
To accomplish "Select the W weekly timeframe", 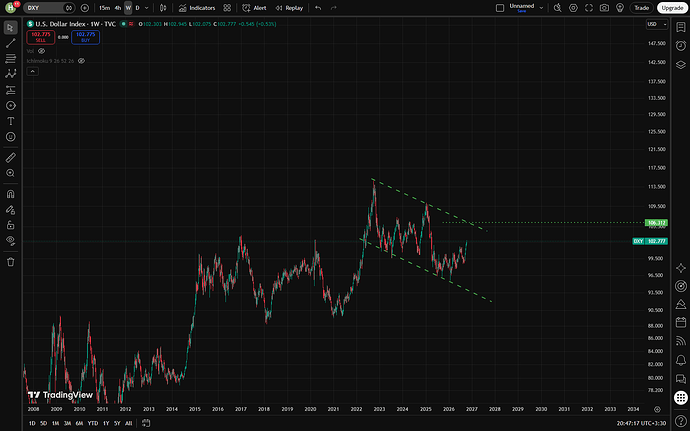I will 128,8.
